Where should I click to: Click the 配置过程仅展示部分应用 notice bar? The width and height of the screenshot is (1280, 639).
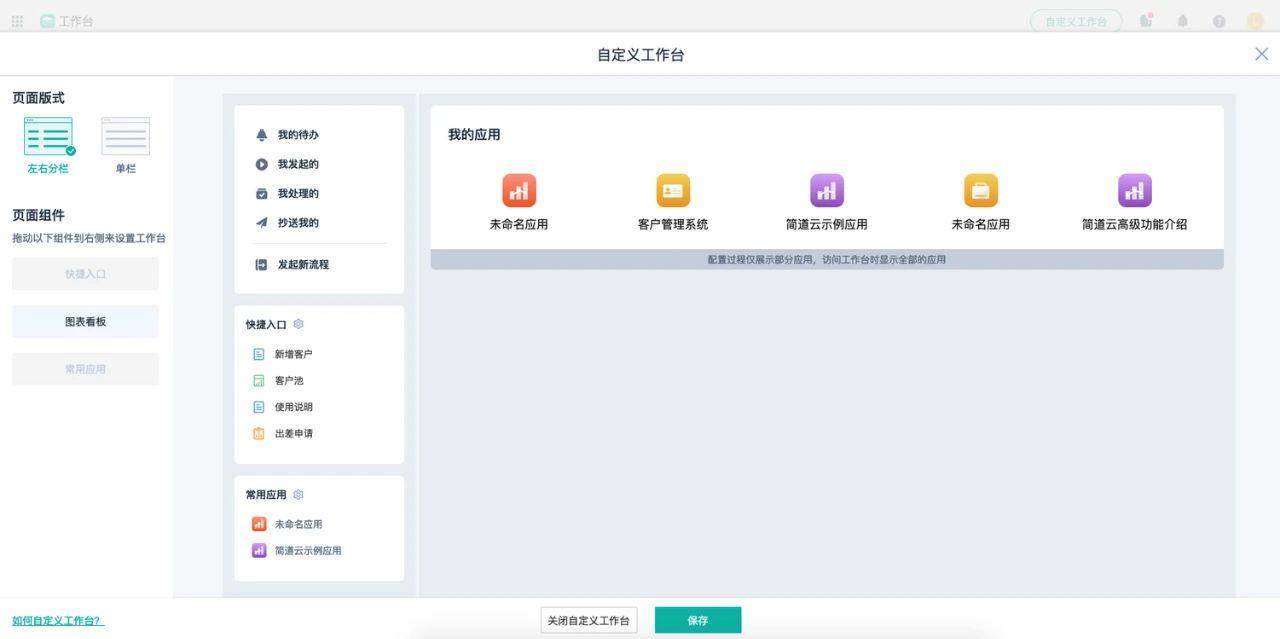click(827, 260)
